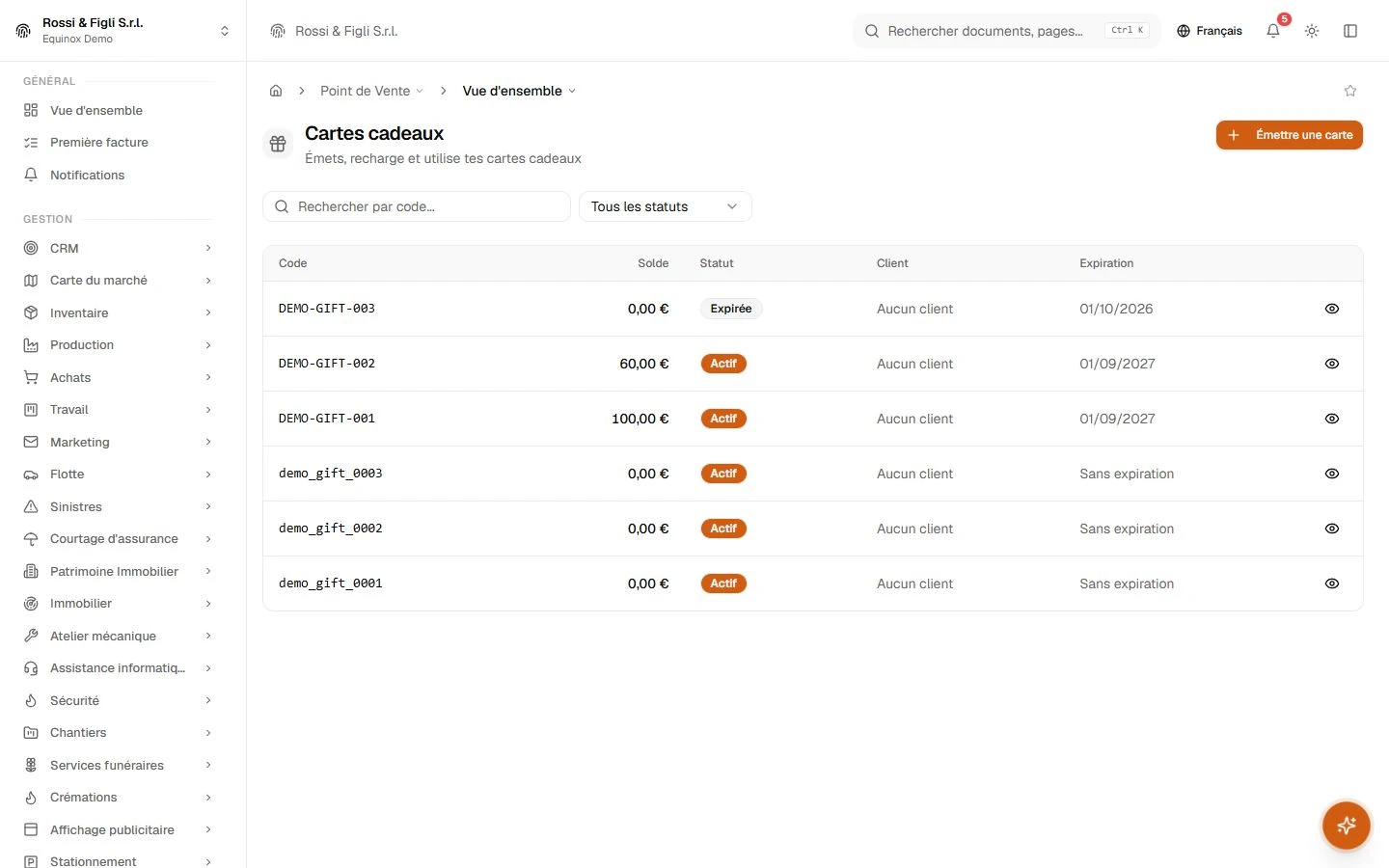The image size is (1389, 868).
Task: Open the AI assistant sparkle button
Action: coord(1347,826)
